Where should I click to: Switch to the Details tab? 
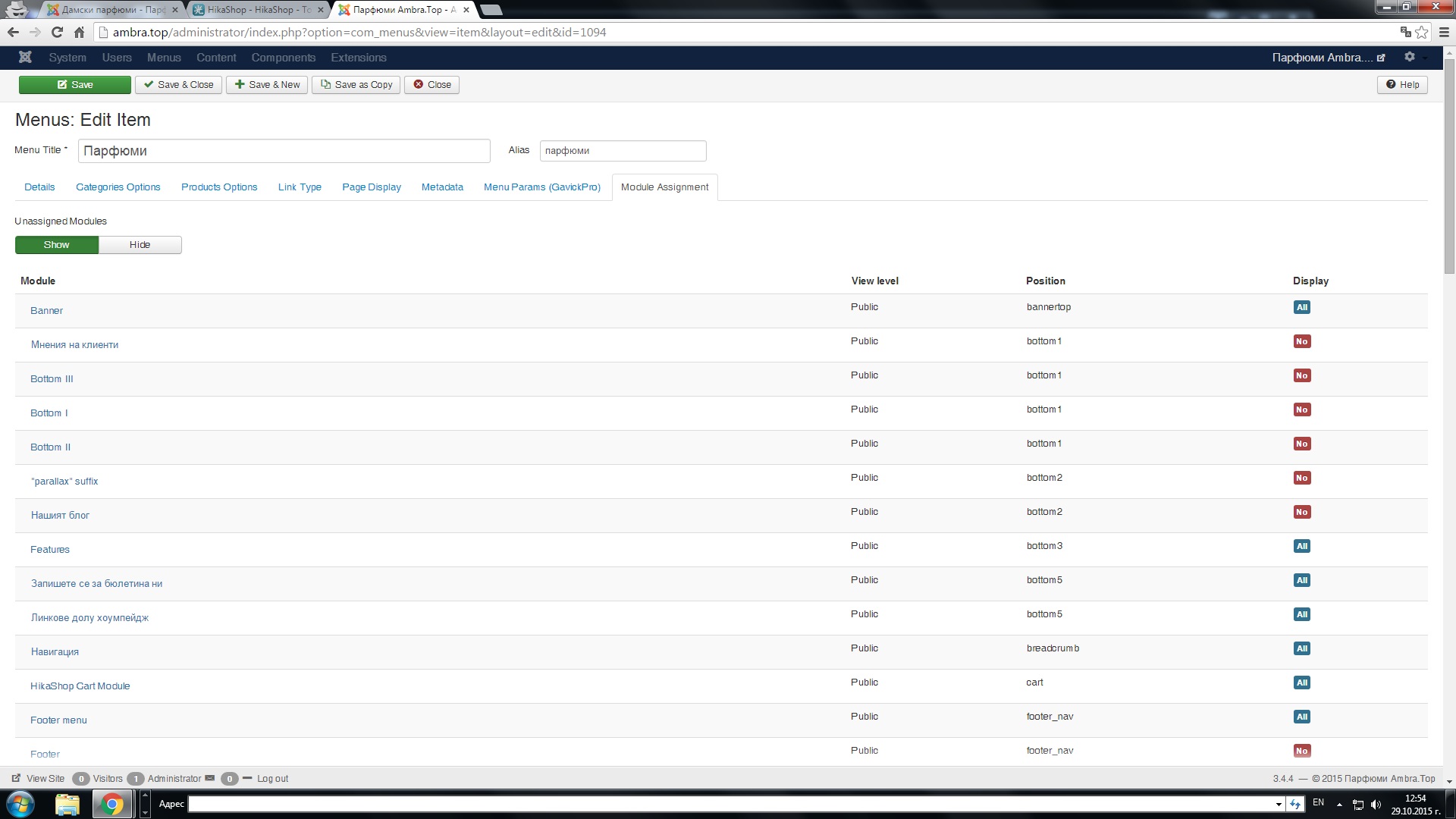pos(39,187)
